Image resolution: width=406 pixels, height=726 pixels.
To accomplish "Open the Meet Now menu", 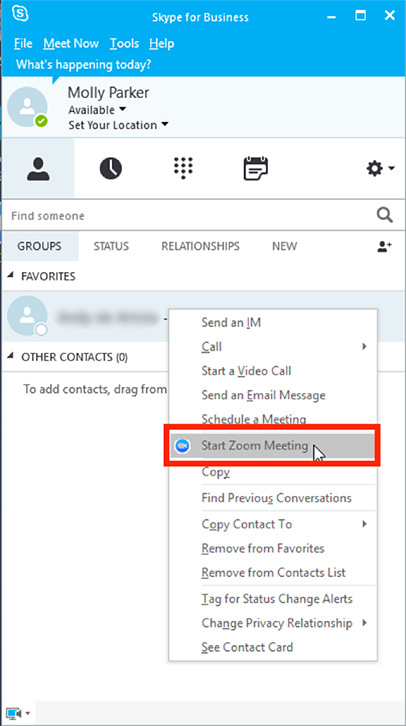I will coord(71,44).
